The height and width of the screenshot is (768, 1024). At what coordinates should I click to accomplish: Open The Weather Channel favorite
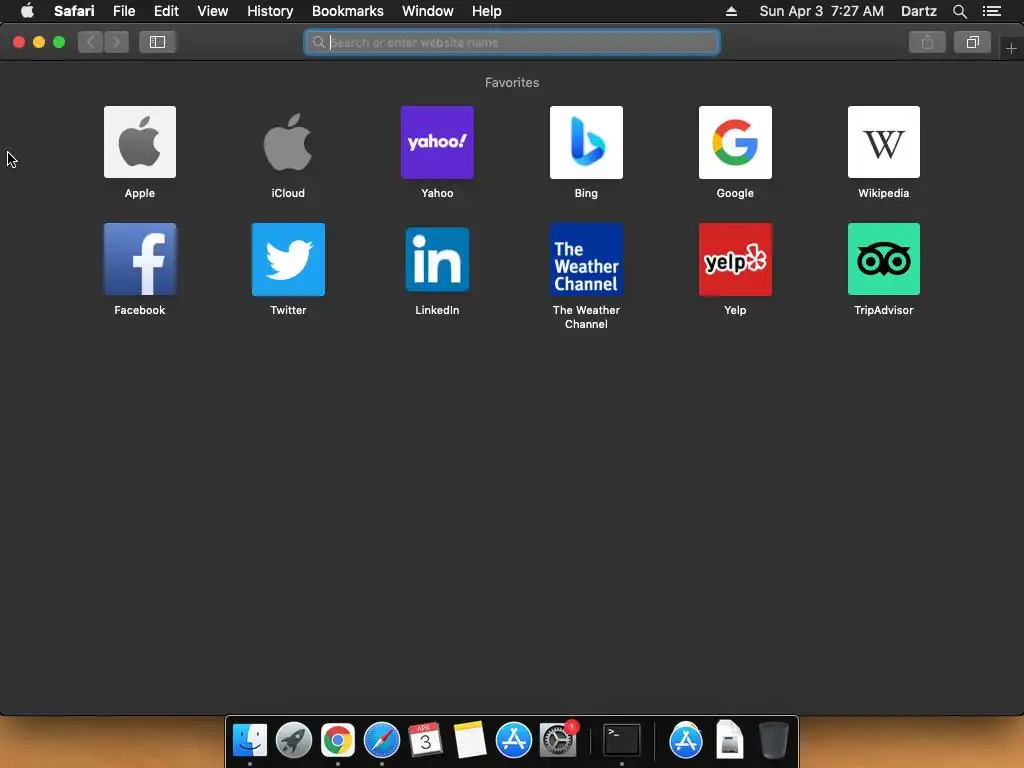pyautogui.click(x=586, y=259)
